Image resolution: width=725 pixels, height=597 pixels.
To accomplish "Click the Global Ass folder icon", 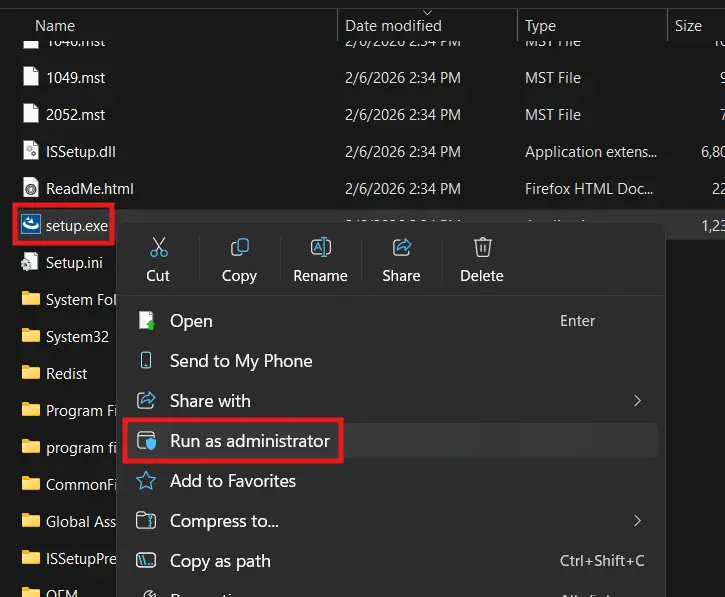I will (31, 520).
